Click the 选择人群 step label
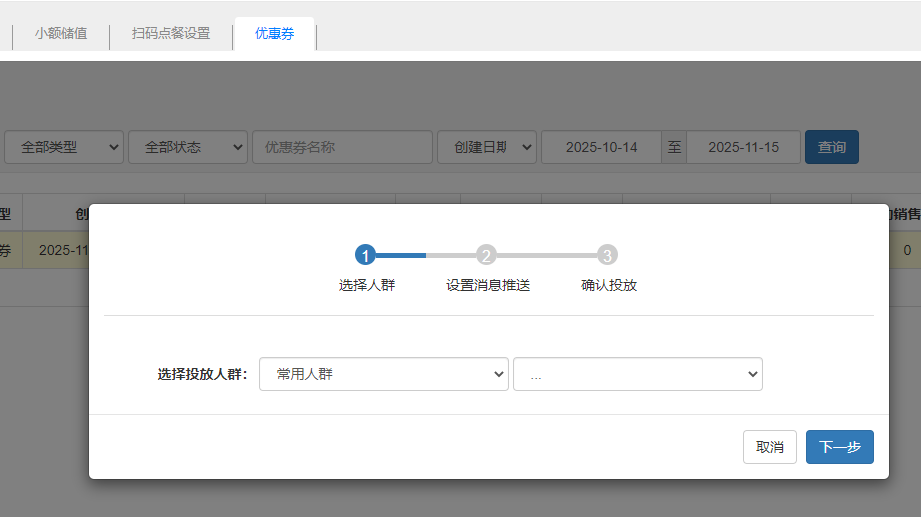The height and width of the screenshot is (517, 921). tap(367, 285)
